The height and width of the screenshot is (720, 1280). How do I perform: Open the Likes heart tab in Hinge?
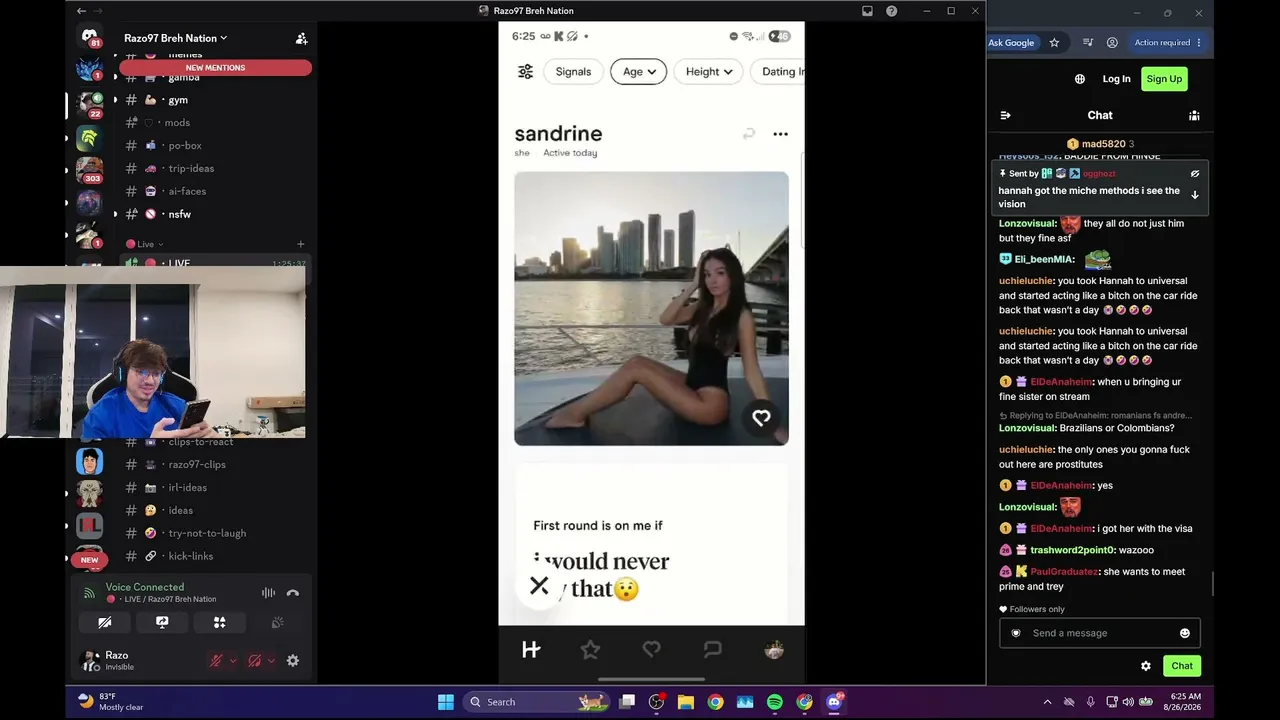point(651,650)
